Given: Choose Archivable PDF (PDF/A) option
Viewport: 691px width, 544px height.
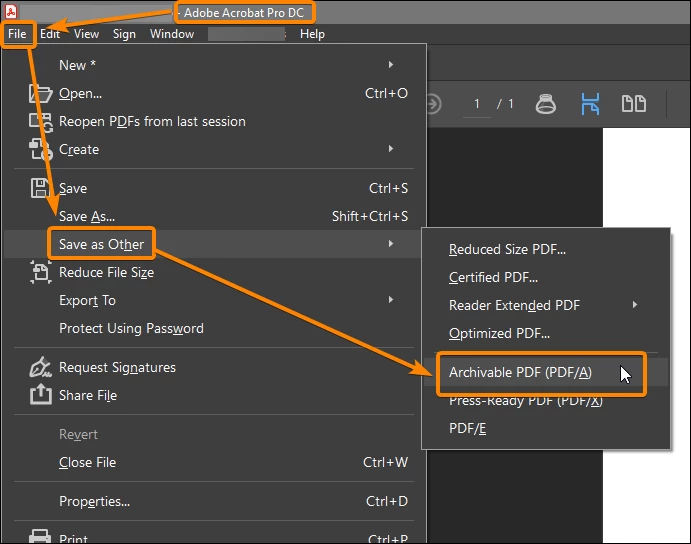Looking at the screenshot, I should (546, 373).
